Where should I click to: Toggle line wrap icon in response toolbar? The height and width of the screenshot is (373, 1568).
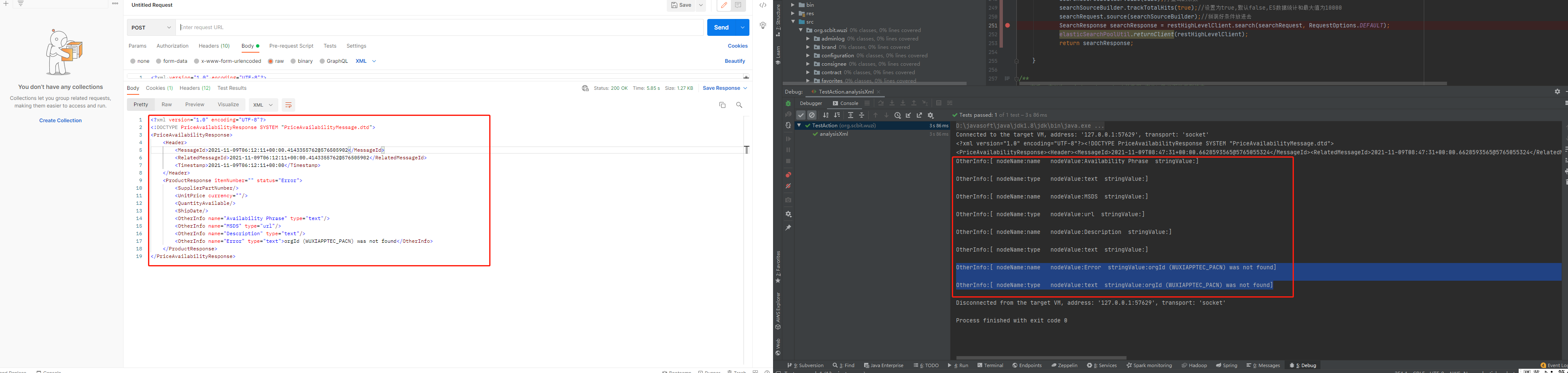pos(288,105)
